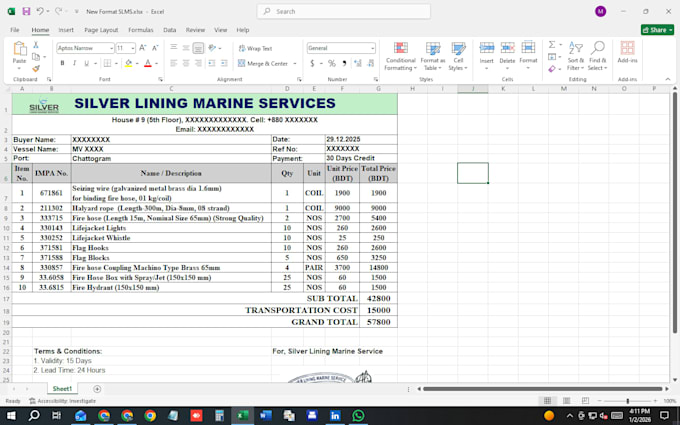Switch to Page Break Preview view
Image resolution: width=680 pixels, height=425 pixels.
(585, 401)
